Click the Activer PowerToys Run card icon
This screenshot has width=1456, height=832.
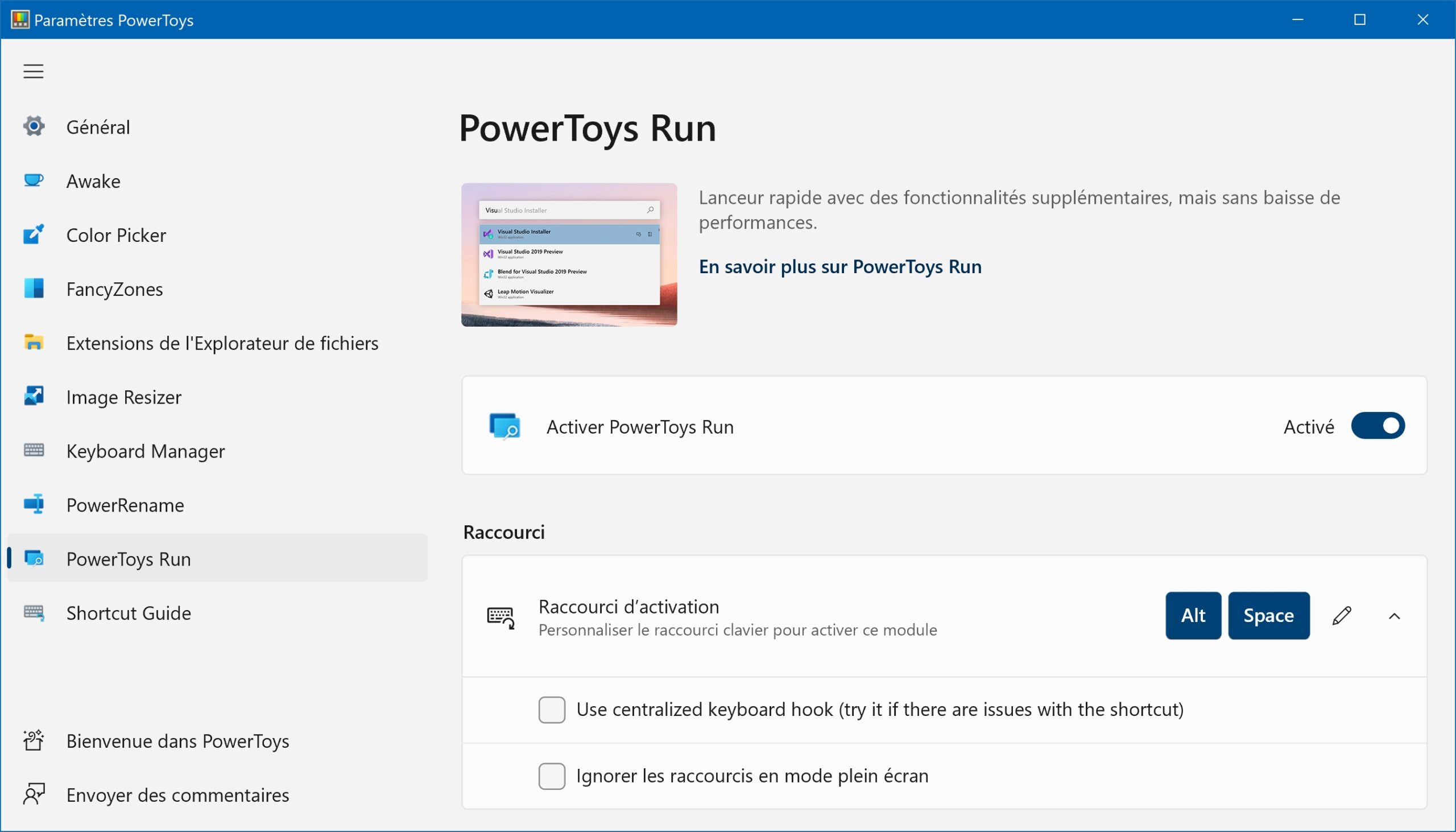pos(504,426)
